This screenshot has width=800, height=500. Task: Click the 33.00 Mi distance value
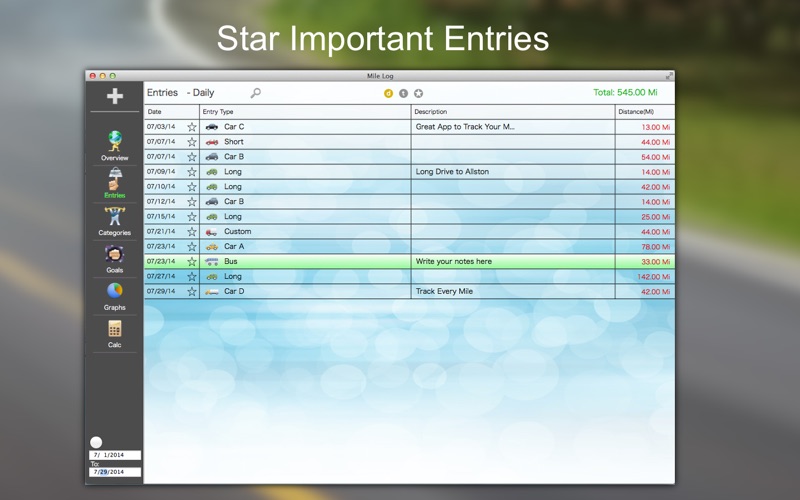click(656, 262)
